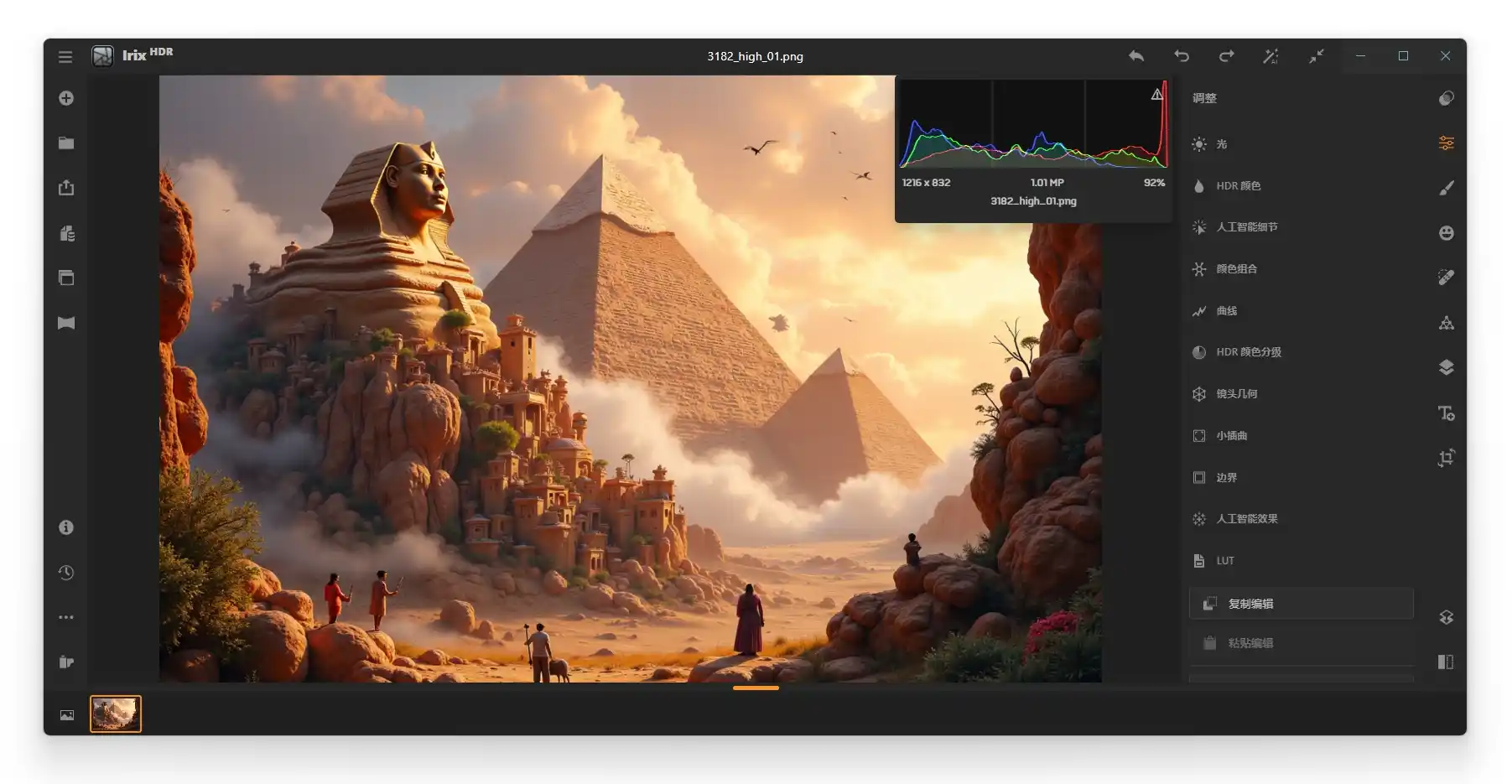Click the add image plus icon
This screenshot has width=1512, height=784.
(66, 98)
